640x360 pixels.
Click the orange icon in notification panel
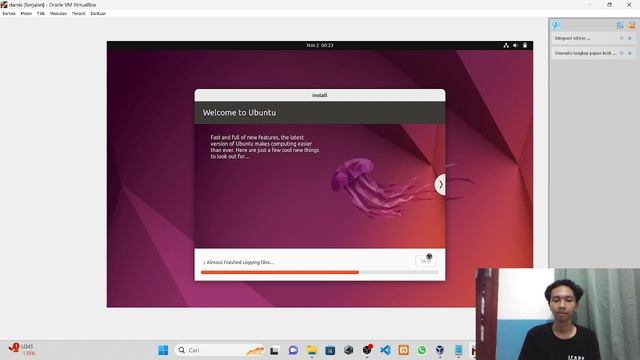[x=631, y=25]
